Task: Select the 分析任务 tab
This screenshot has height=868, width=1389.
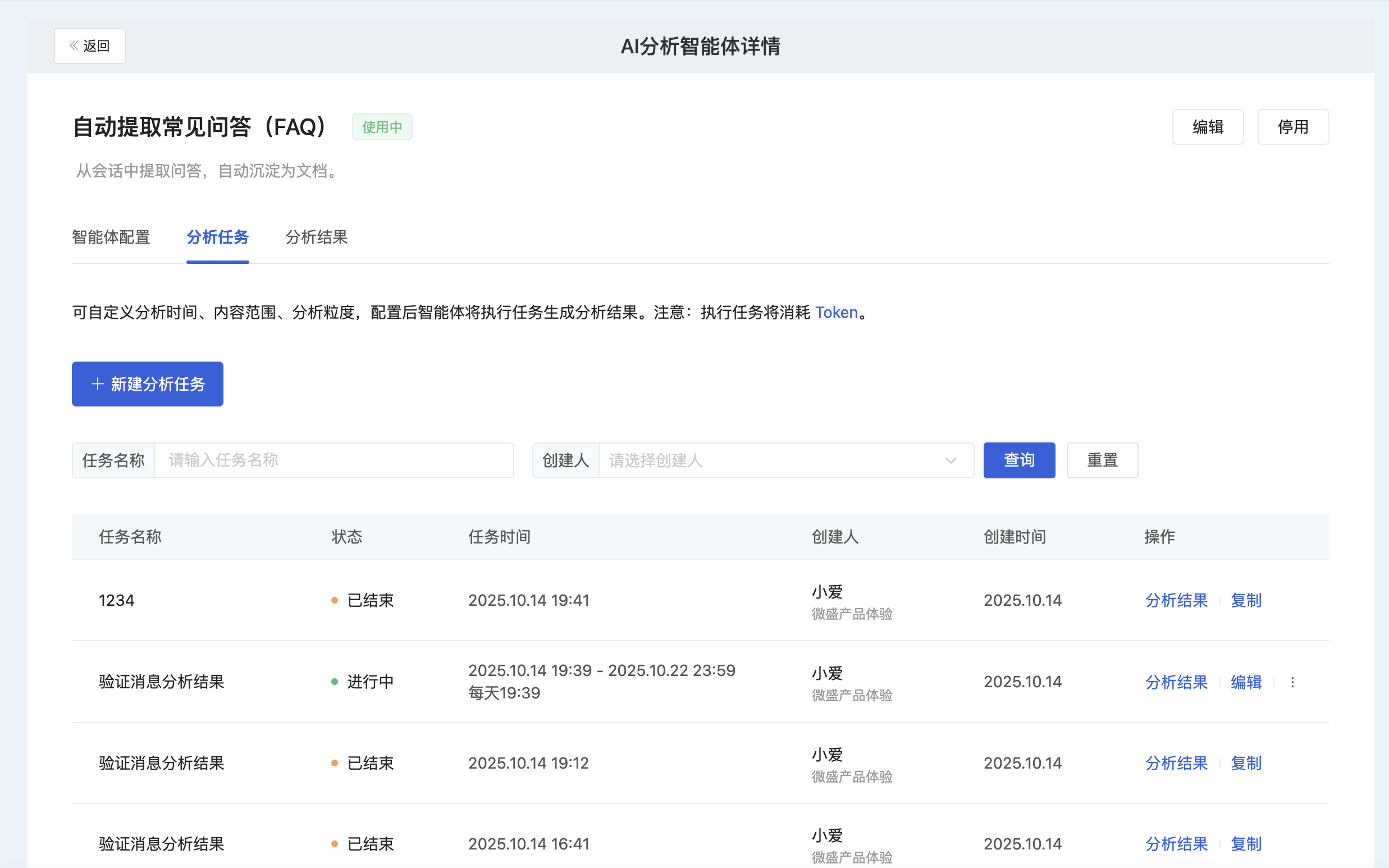Action: 217,237
